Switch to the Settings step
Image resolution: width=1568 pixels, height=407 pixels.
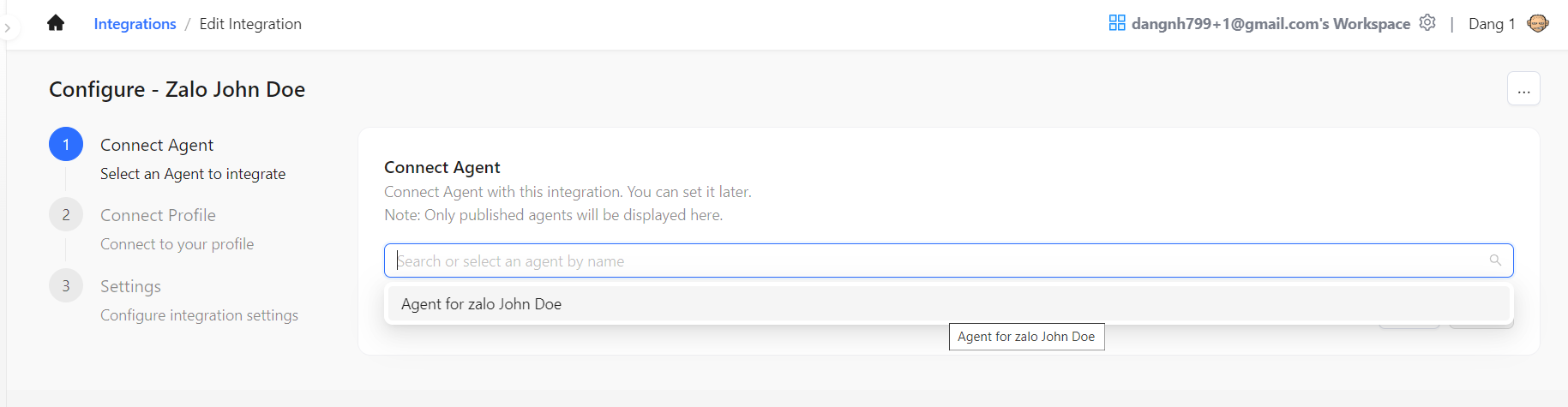pos(130,286)
